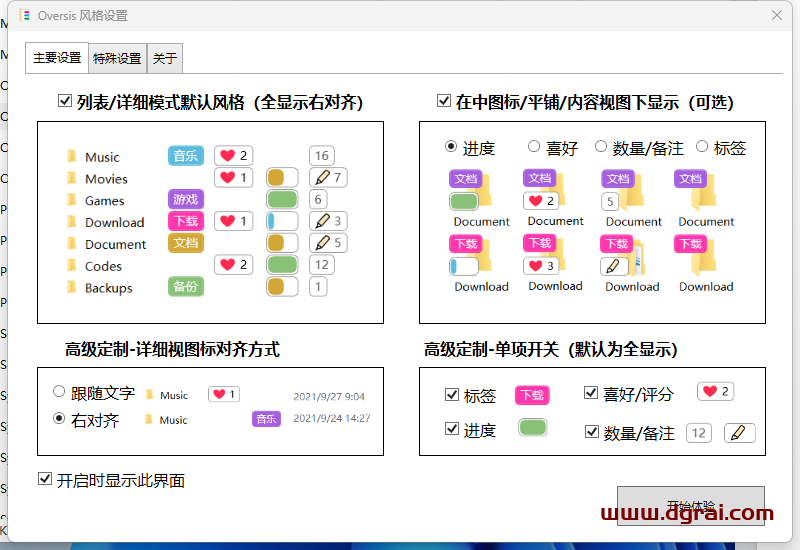Click the green progress sample beside 进度 checkbox
This screenshot has width=800, height=550.
click(533, 427)
